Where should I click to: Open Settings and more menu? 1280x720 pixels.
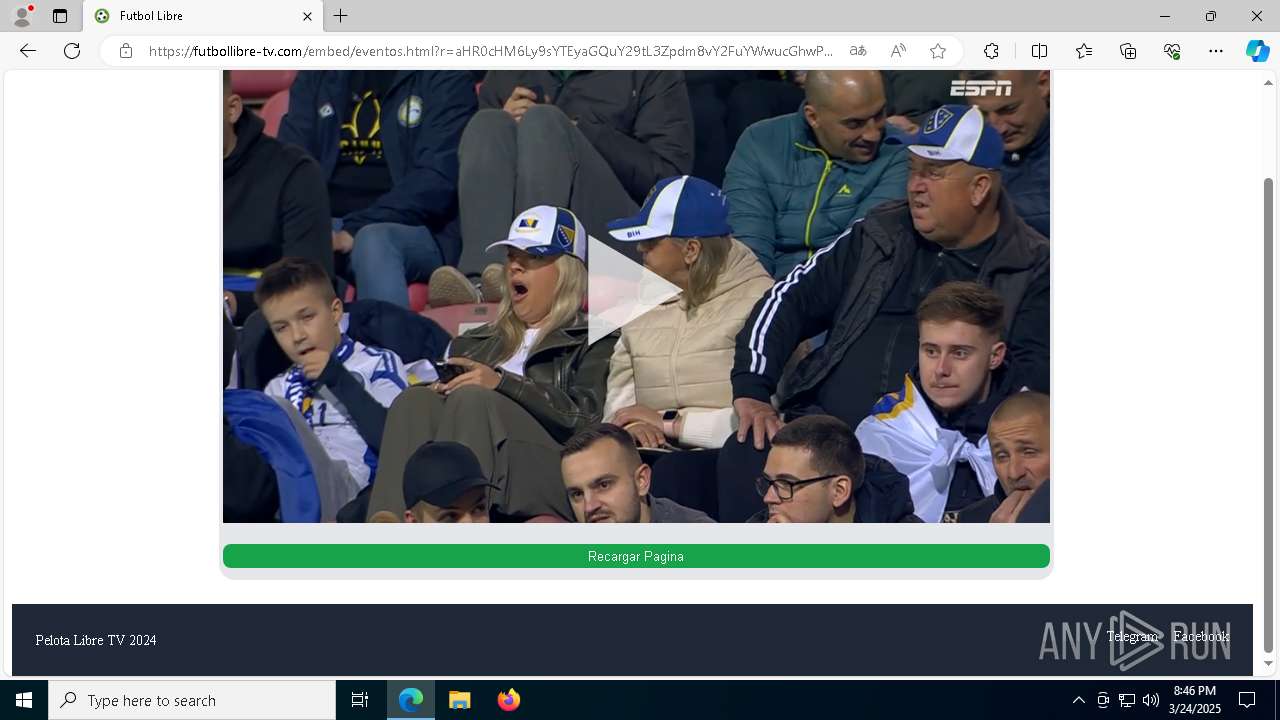[x=1216, y=51]
